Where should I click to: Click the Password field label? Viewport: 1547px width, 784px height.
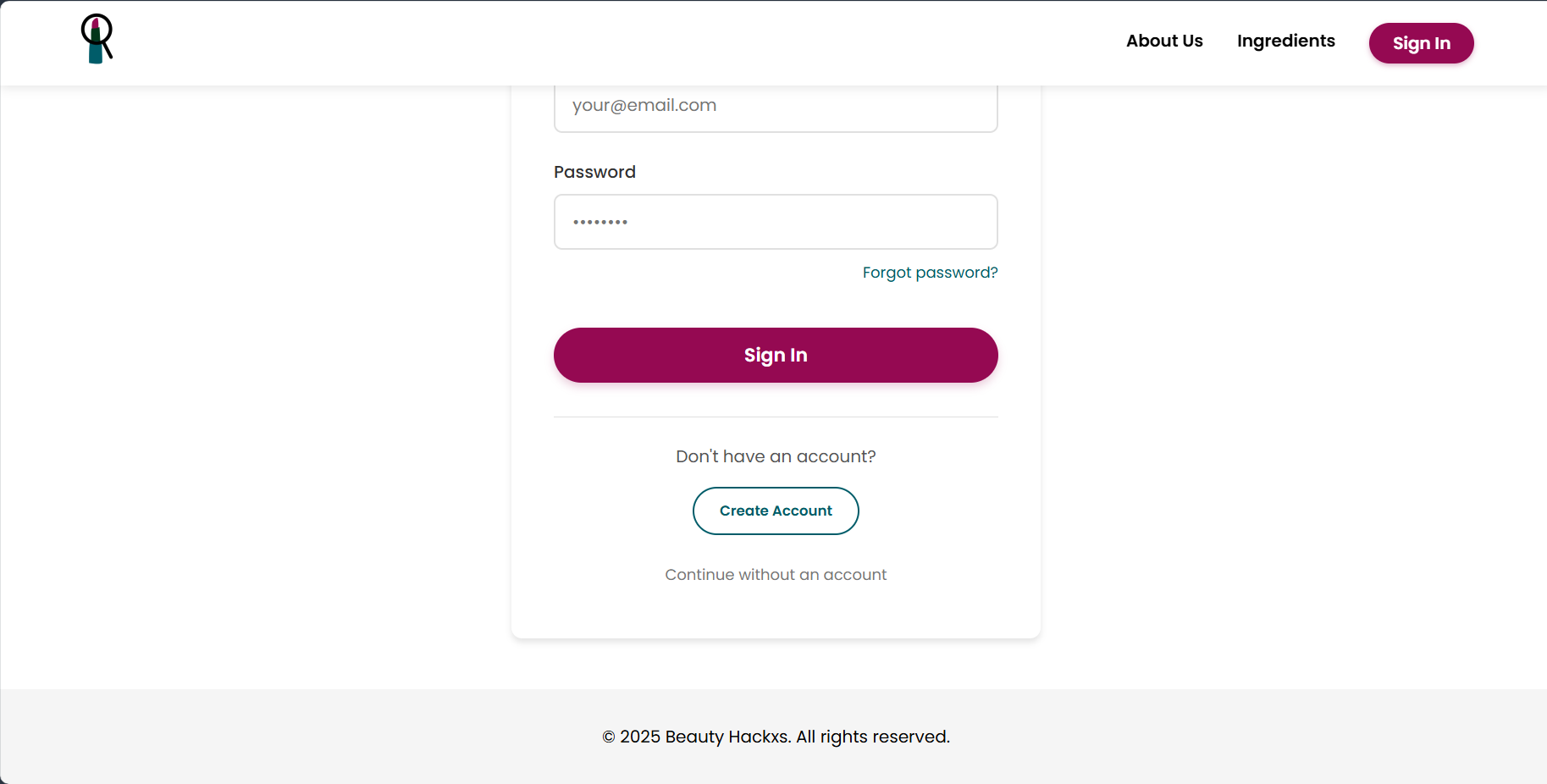(594, 172)
